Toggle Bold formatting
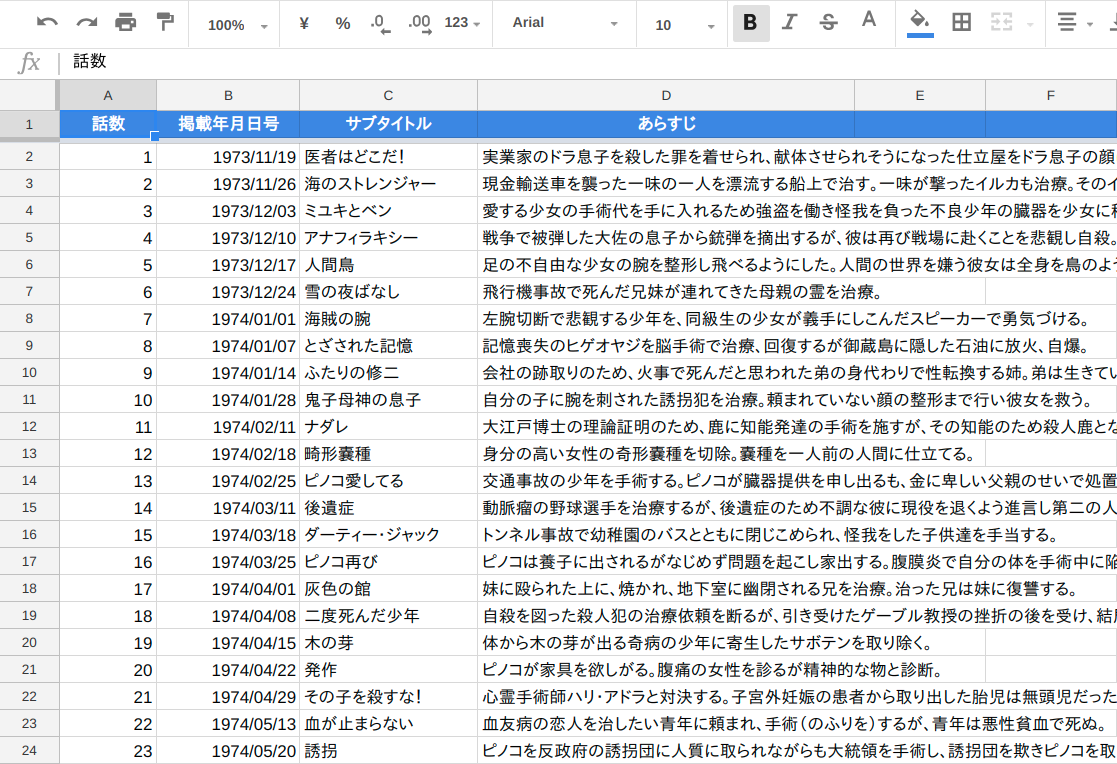The image size is (1117, 764). (750, 23)
